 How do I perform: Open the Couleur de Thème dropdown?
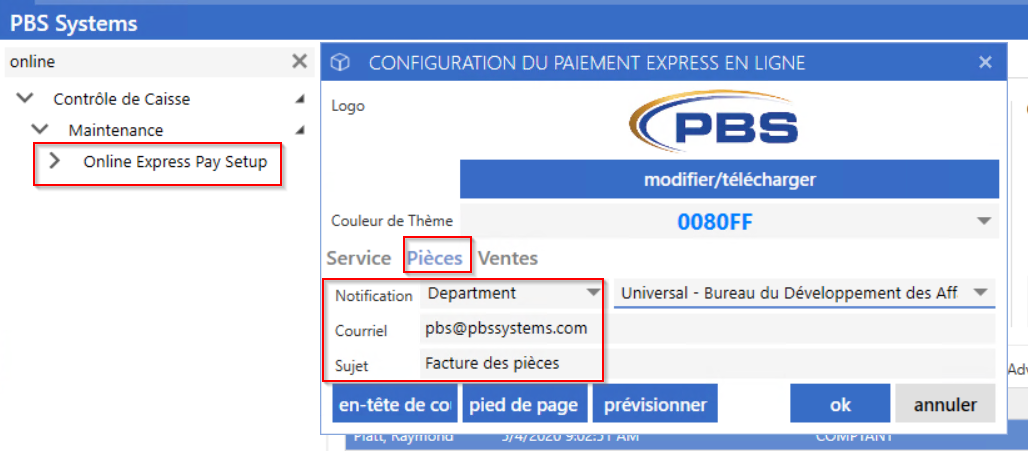(983, 222)
